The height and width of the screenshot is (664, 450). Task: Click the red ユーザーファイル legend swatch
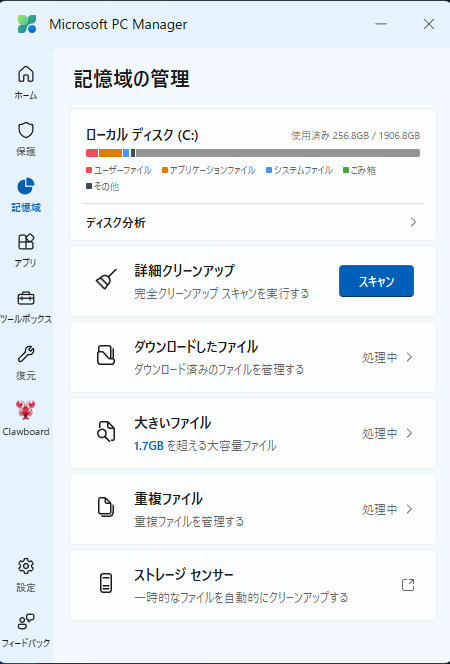pyautogui.click(x=89, y=170)
